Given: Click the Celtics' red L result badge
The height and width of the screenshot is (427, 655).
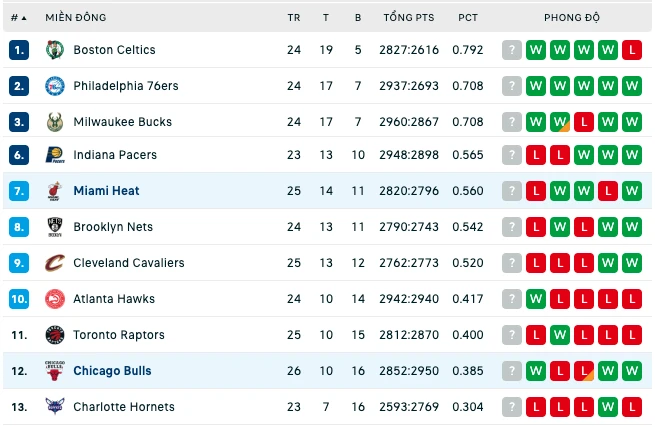Looking at the screenshot, I should coord(632,50).
